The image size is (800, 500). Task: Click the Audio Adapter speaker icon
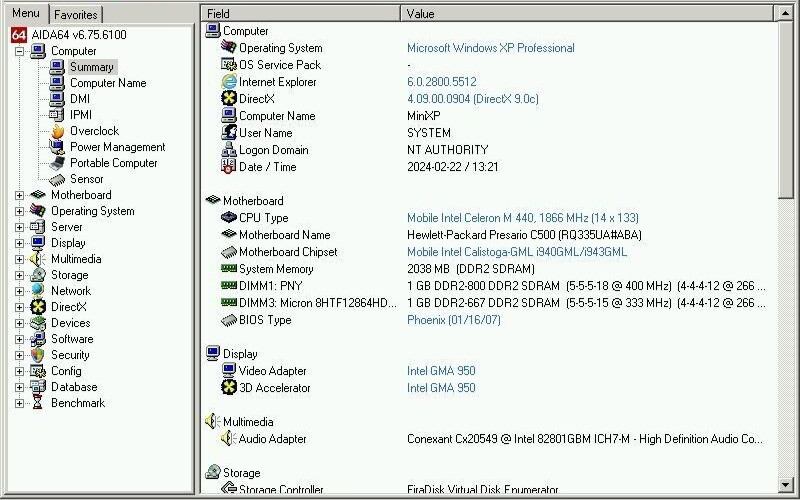[x=229, y=439]
